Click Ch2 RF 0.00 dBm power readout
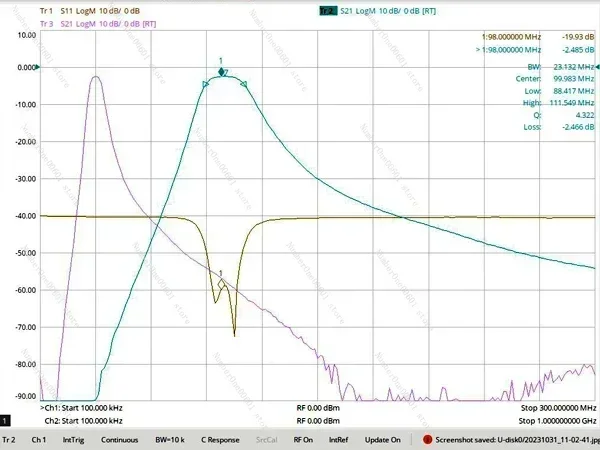Image resolution: width=600 pixels, height=450 pixels. tap(318, 421)
